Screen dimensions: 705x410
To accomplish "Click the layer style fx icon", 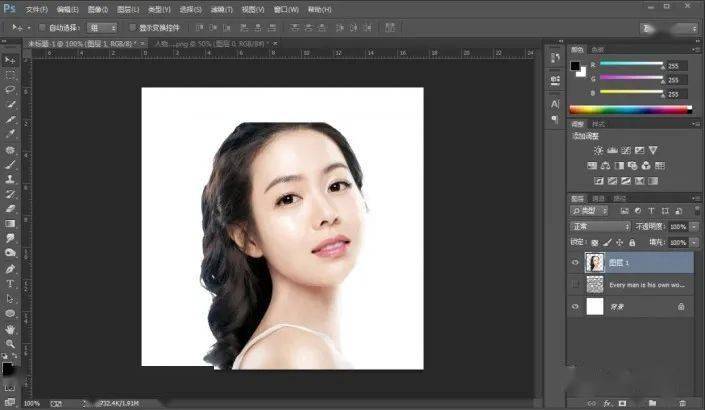I will click(607, 403).
